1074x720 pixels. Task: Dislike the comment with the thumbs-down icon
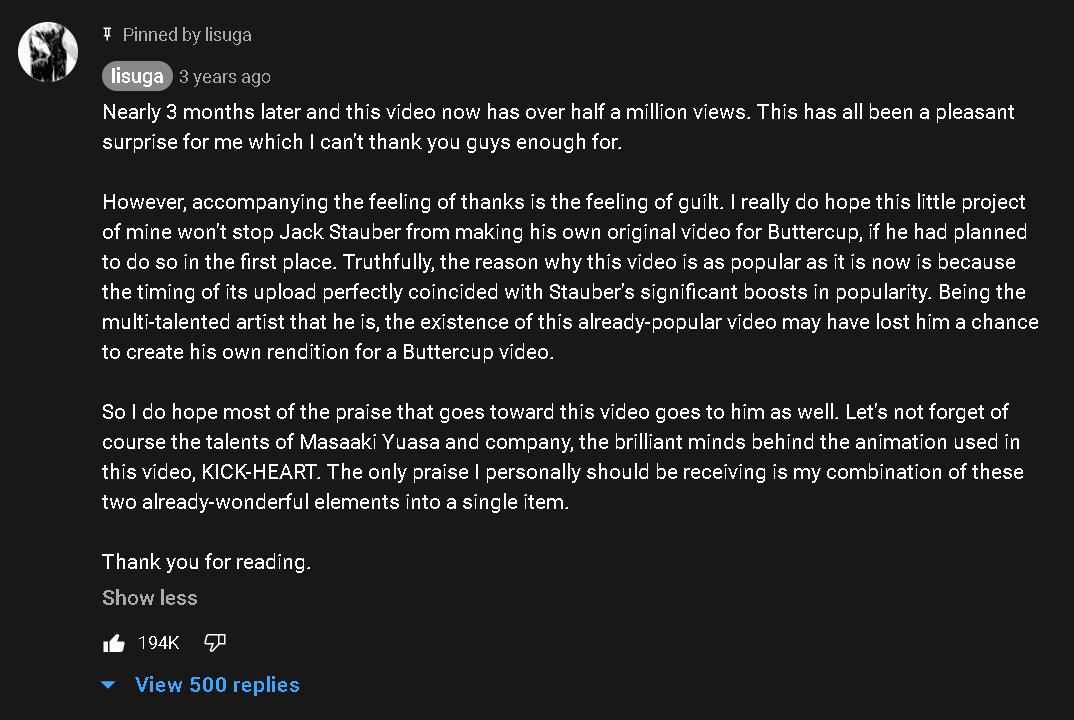tap(215, 643)
